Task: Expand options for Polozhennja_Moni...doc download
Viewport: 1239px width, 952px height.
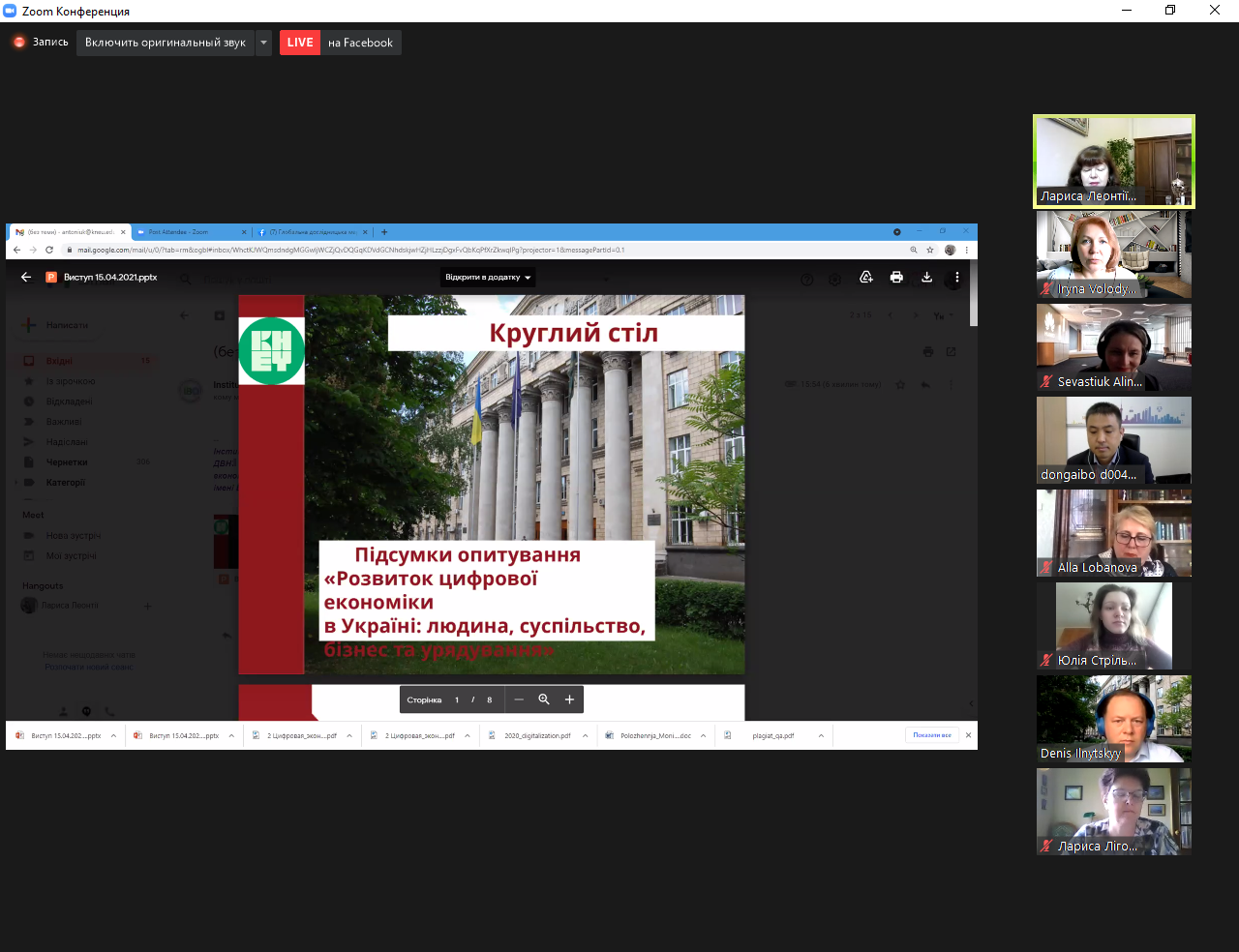Action: tap(703, 735)
